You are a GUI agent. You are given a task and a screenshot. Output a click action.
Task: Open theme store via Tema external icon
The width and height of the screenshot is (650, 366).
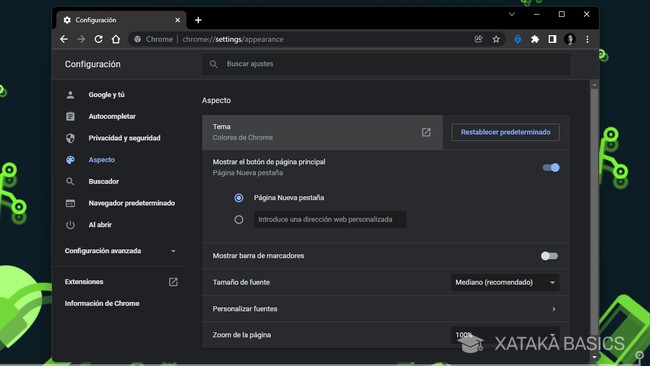[426, 132]
